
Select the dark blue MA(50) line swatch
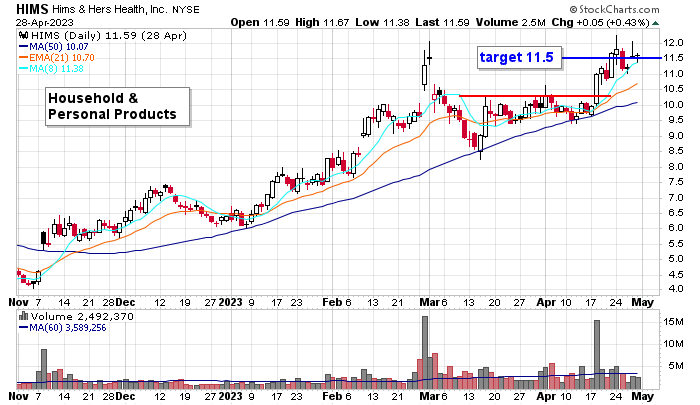pos(23,46)
